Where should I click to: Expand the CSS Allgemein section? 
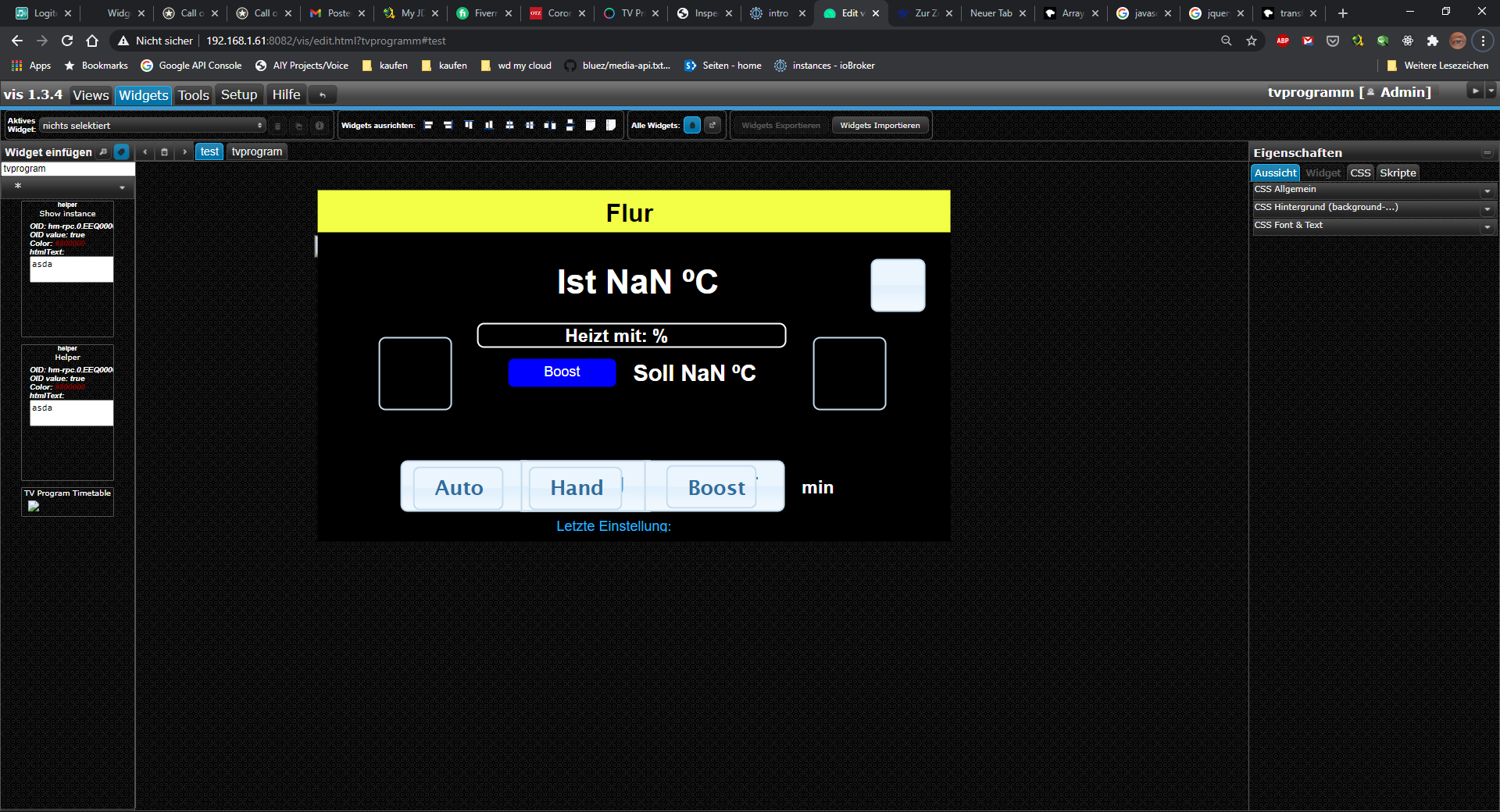1373,190
